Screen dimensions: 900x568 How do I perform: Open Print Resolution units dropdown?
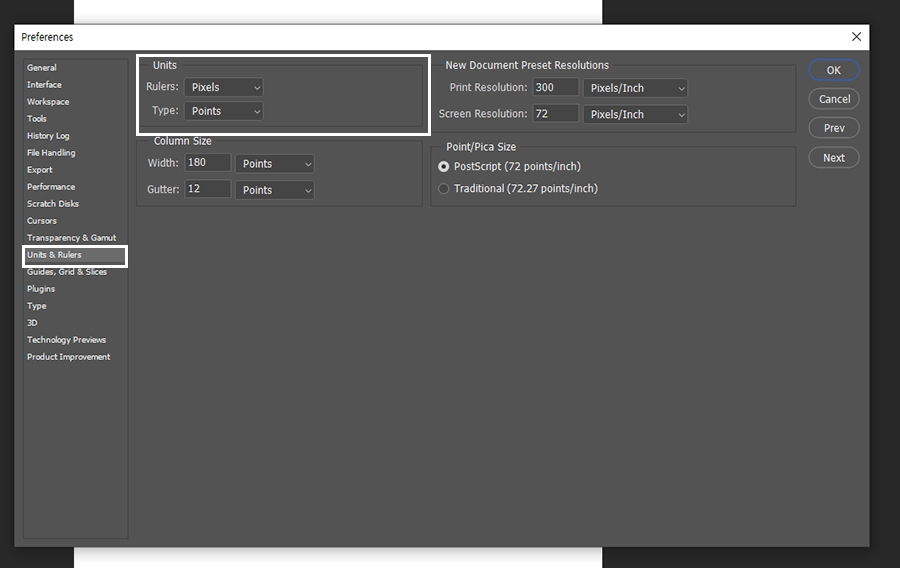click(x=635, y=88)
